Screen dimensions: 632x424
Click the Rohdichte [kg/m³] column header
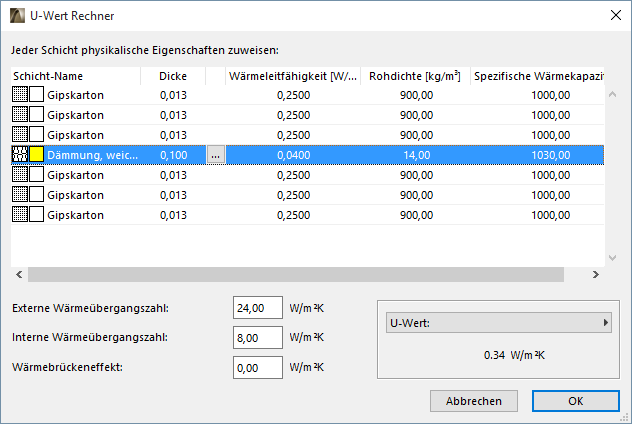(415, 76)
